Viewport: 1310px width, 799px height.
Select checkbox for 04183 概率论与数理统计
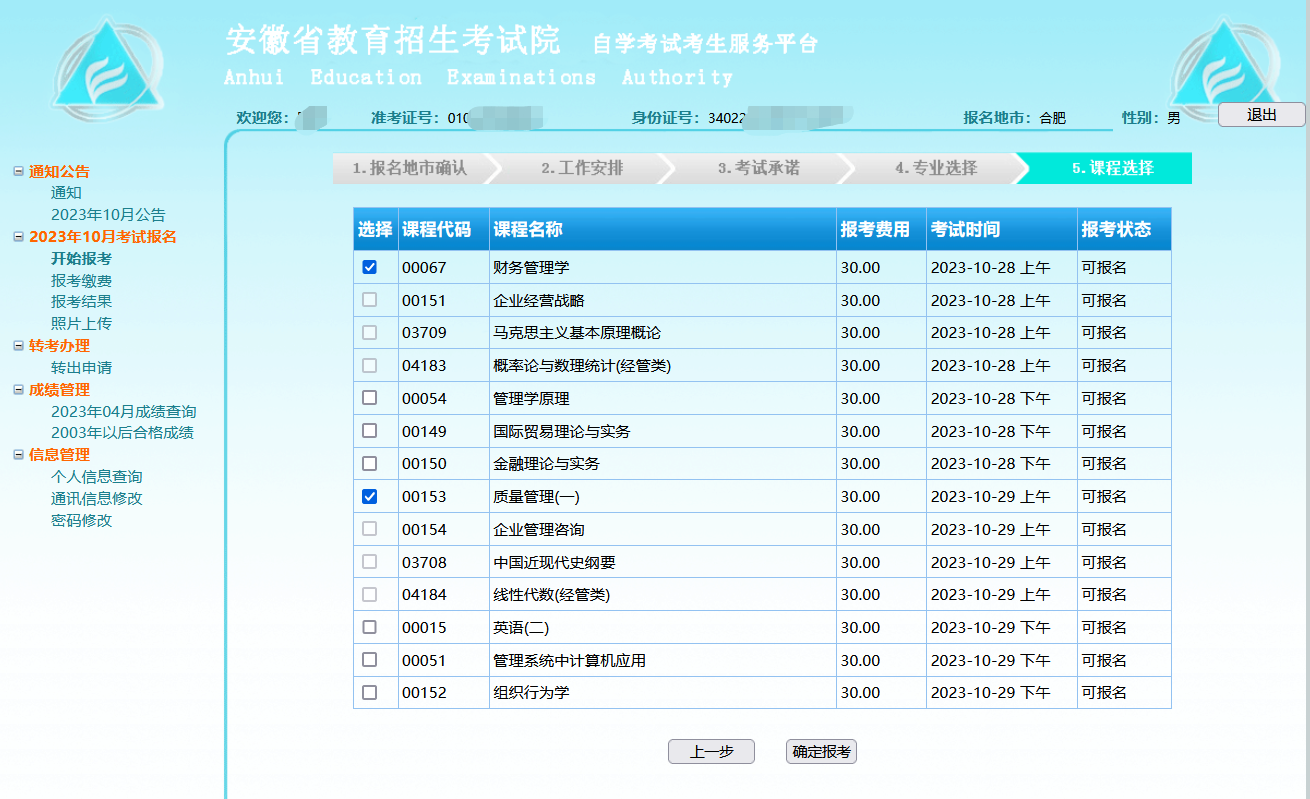[370, 365]
